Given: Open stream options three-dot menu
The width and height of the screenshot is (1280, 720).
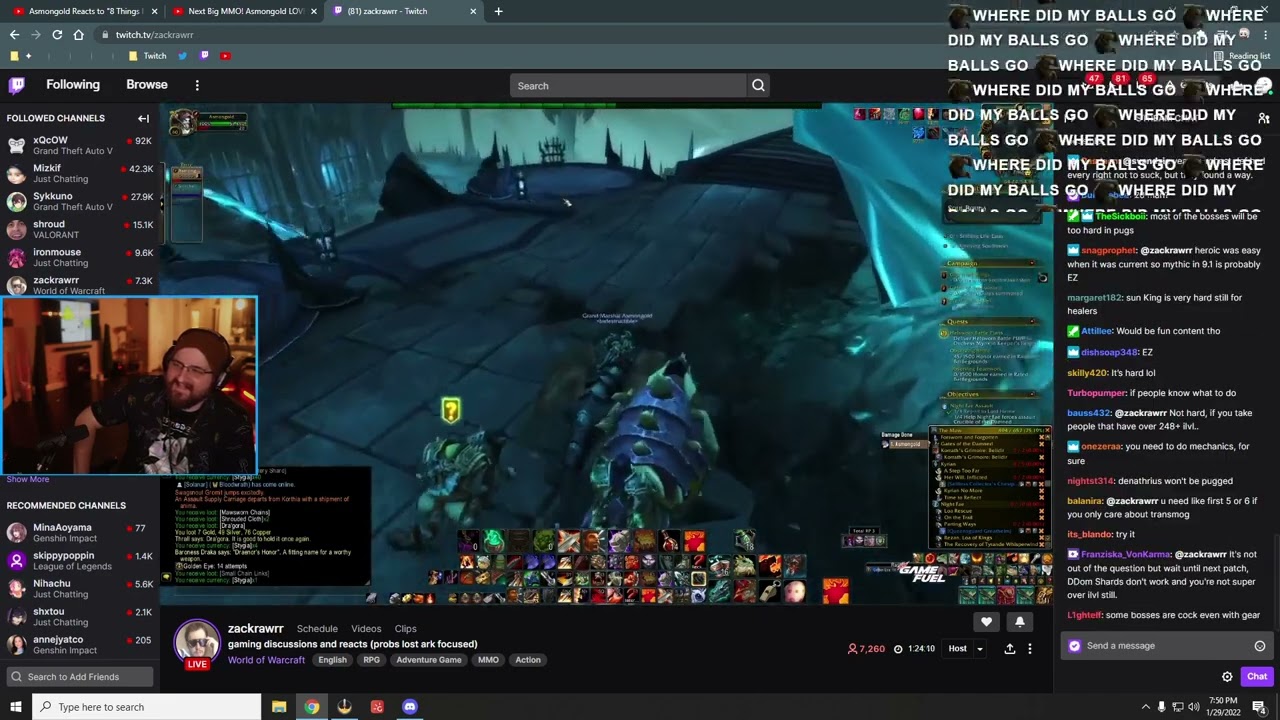Looking at the screenshot, I should coord(1029,648).
